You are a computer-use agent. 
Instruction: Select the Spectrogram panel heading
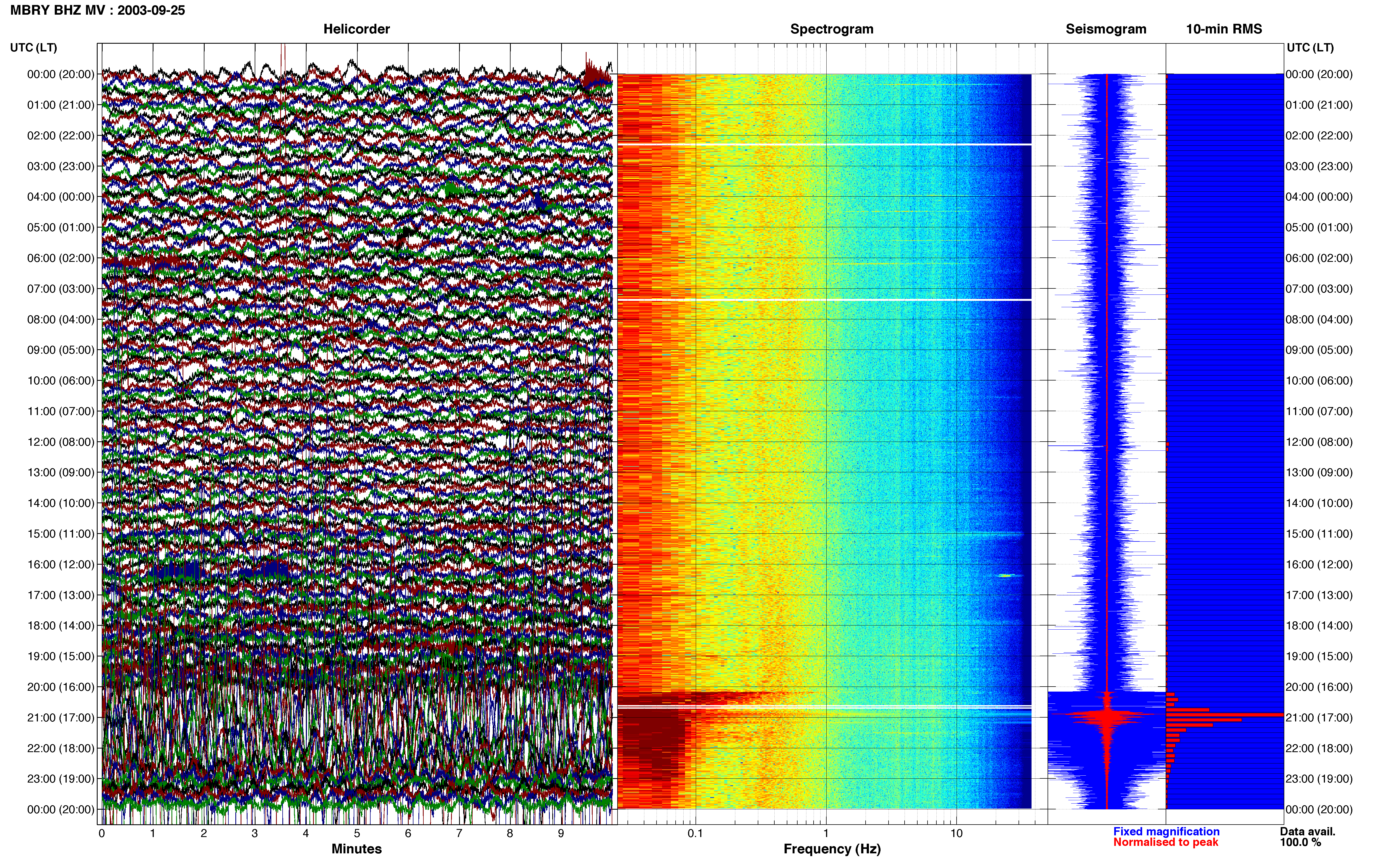point(832,29)
